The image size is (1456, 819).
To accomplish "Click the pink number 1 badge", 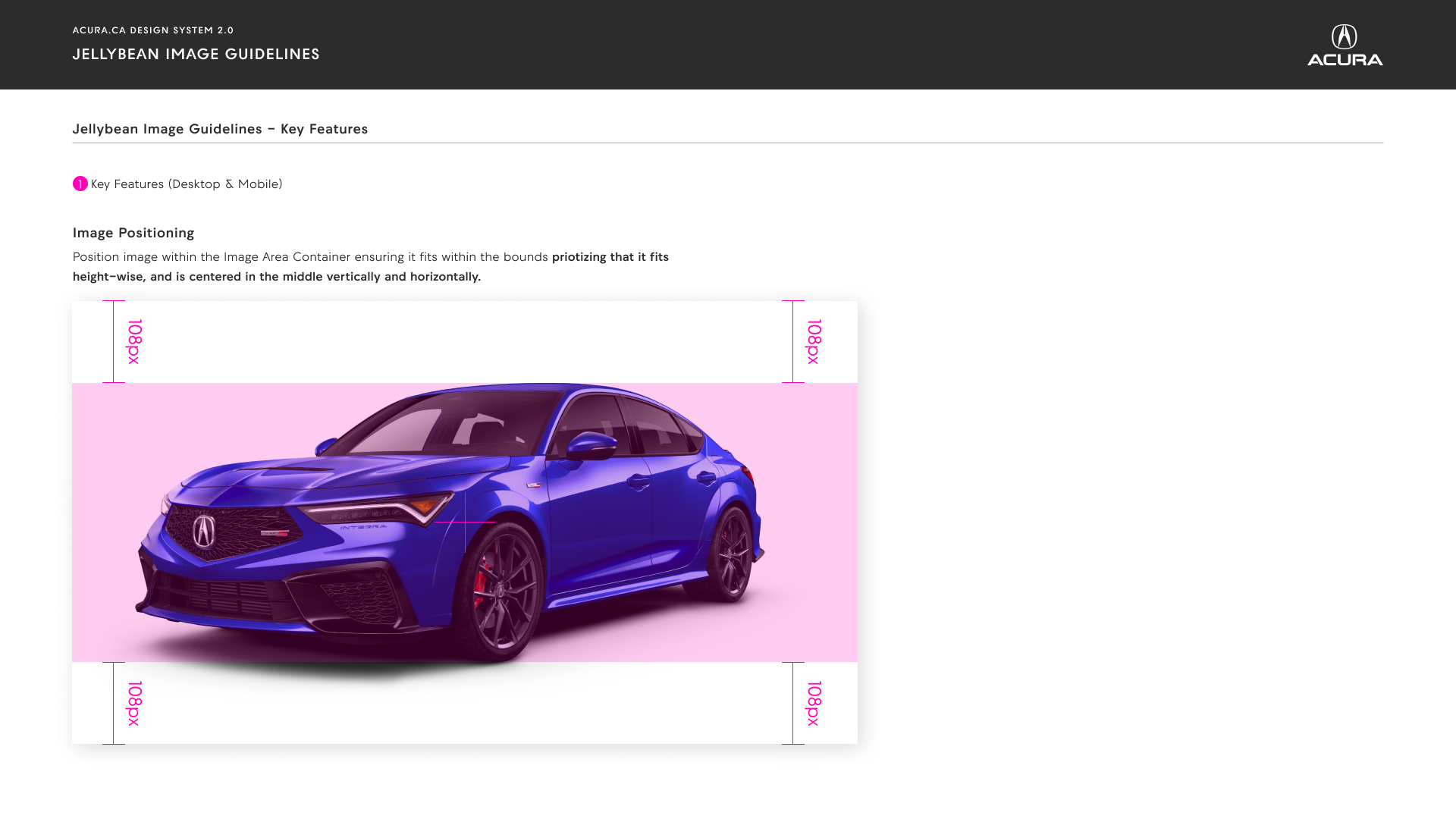I will point(80,184).
